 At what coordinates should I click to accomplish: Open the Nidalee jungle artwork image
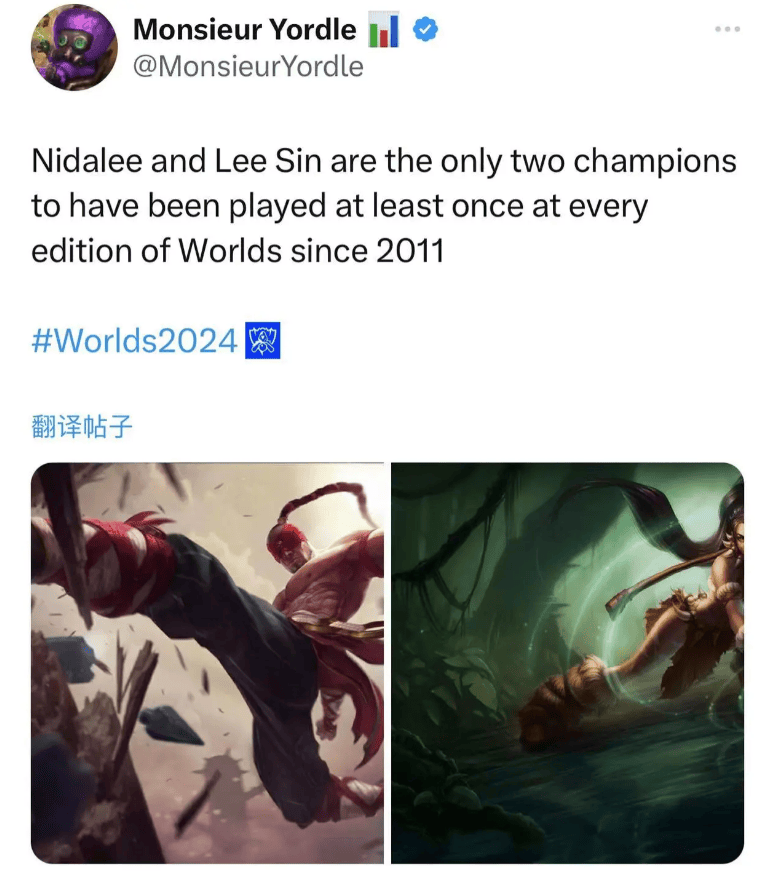(x=568, y=663)
